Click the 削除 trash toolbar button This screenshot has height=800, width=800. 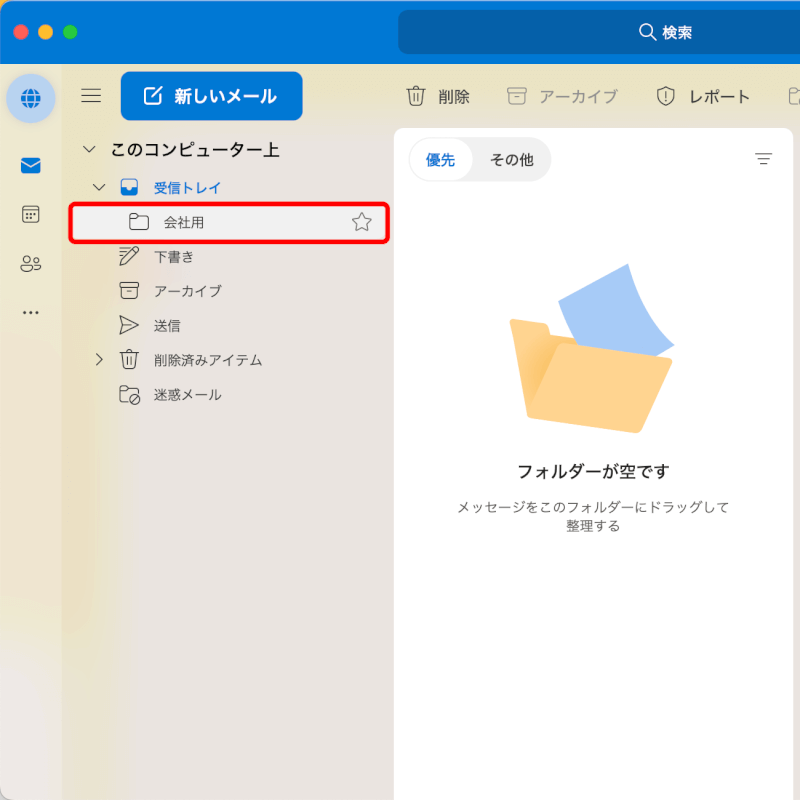pyautogui.click(x=438, y=96)
